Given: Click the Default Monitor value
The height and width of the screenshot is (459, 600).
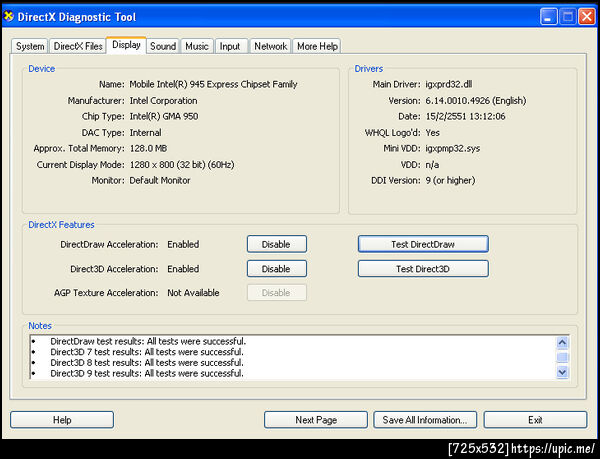Looking at the screenshot, I should pos(160,181).
